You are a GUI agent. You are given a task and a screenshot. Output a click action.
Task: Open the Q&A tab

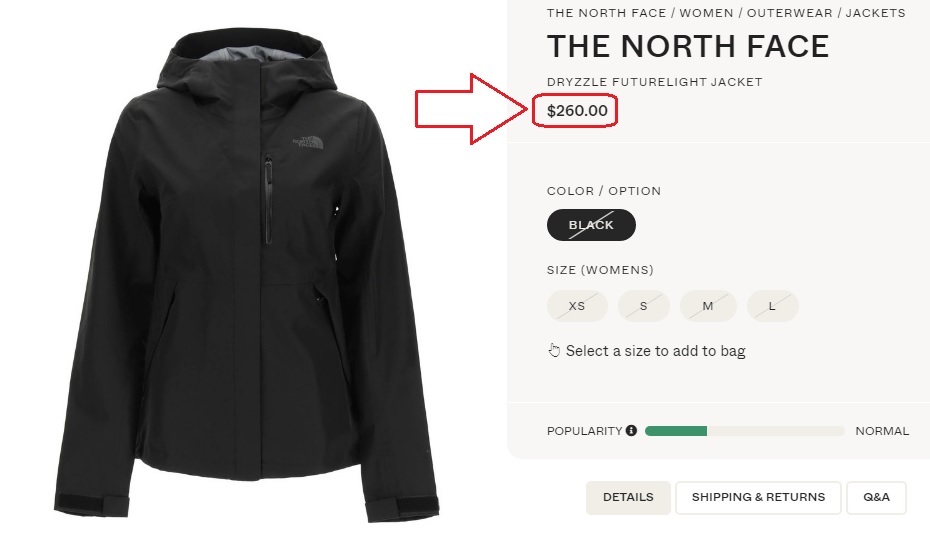click(x=876, y=497)
